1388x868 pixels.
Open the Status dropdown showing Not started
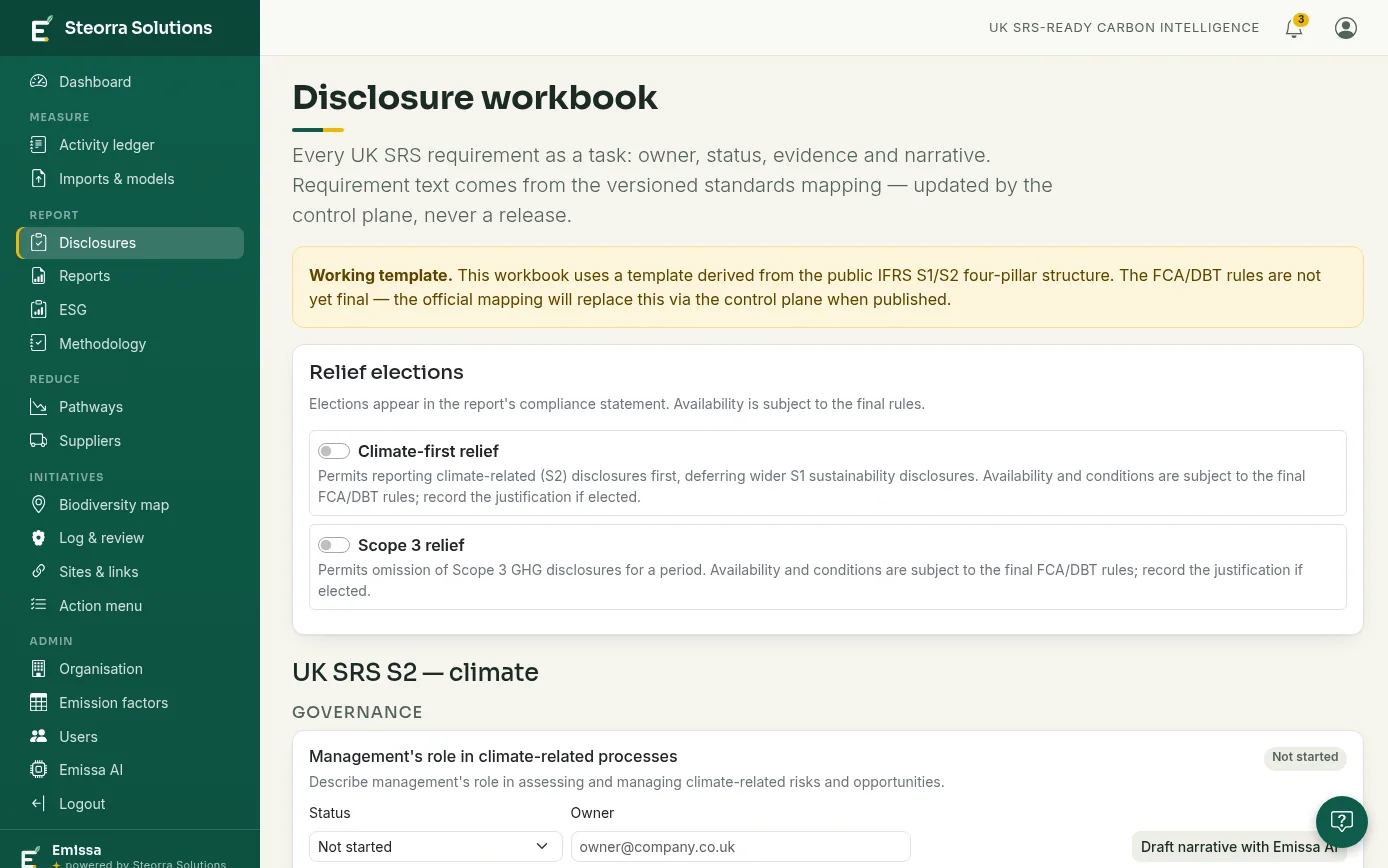435,847
